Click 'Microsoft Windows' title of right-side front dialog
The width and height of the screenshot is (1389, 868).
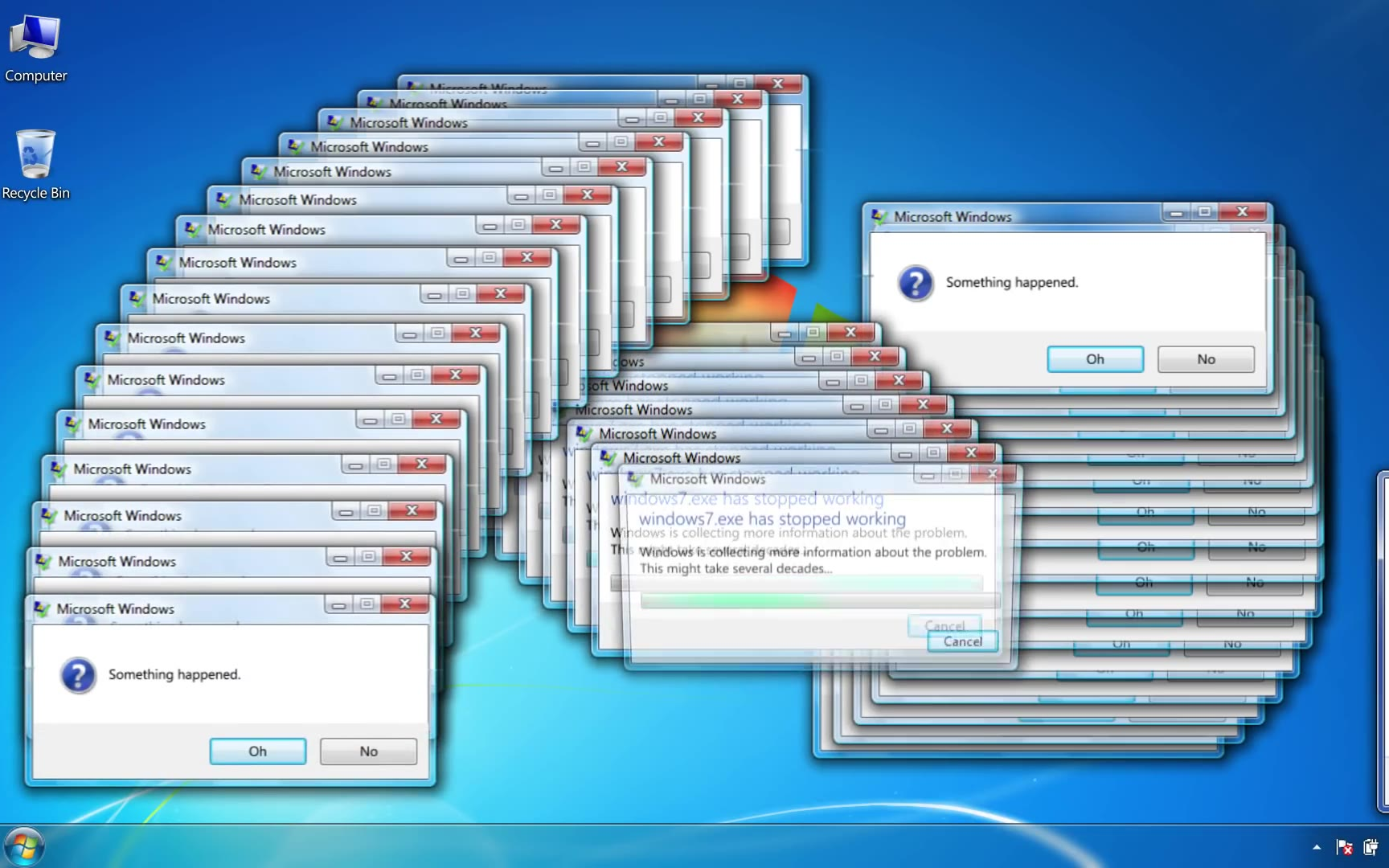point(953,217)
